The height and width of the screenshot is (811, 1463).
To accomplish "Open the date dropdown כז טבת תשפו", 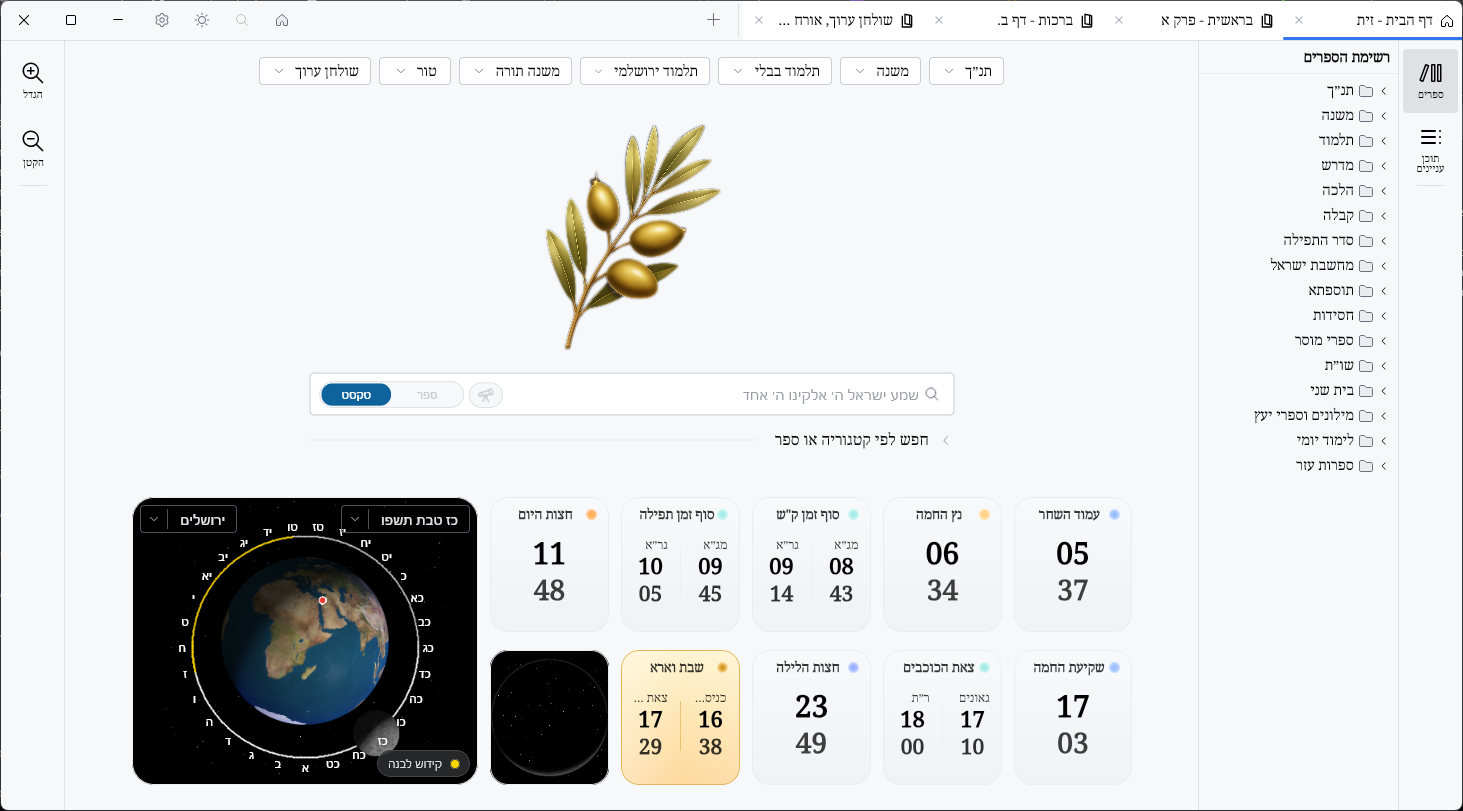I will pos(405,519).
